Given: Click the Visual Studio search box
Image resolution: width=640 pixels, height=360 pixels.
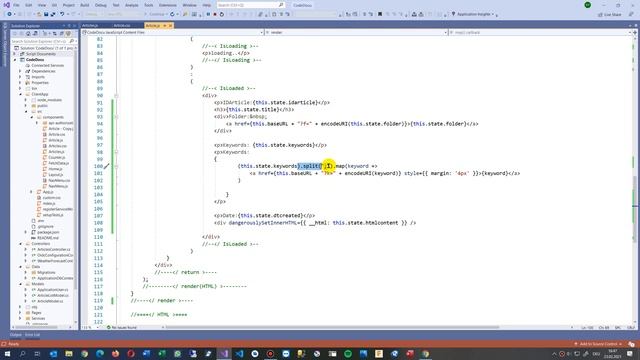Looking at the screenshot, I should click(250, 5).
